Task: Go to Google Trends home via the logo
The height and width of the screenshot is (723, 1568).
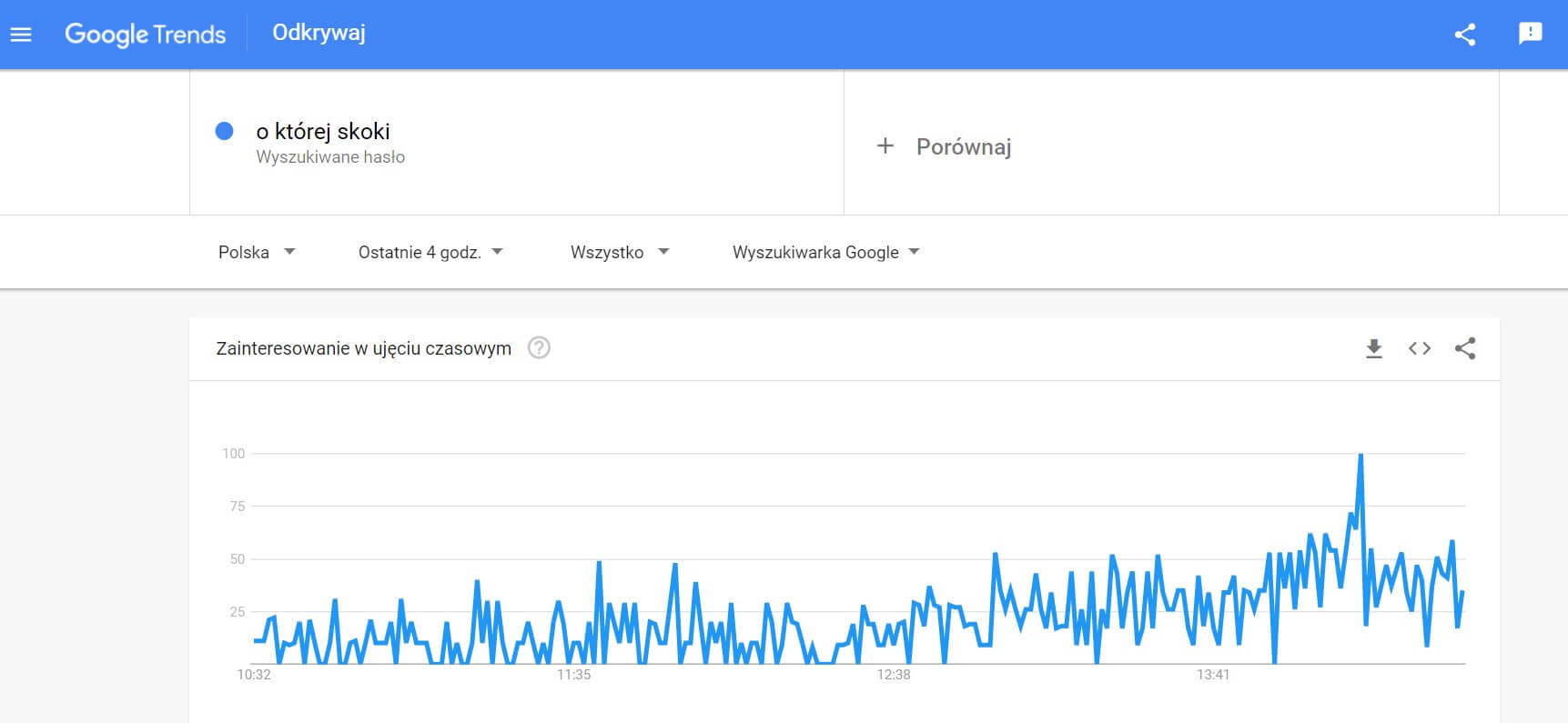Action: click(146, 34)
